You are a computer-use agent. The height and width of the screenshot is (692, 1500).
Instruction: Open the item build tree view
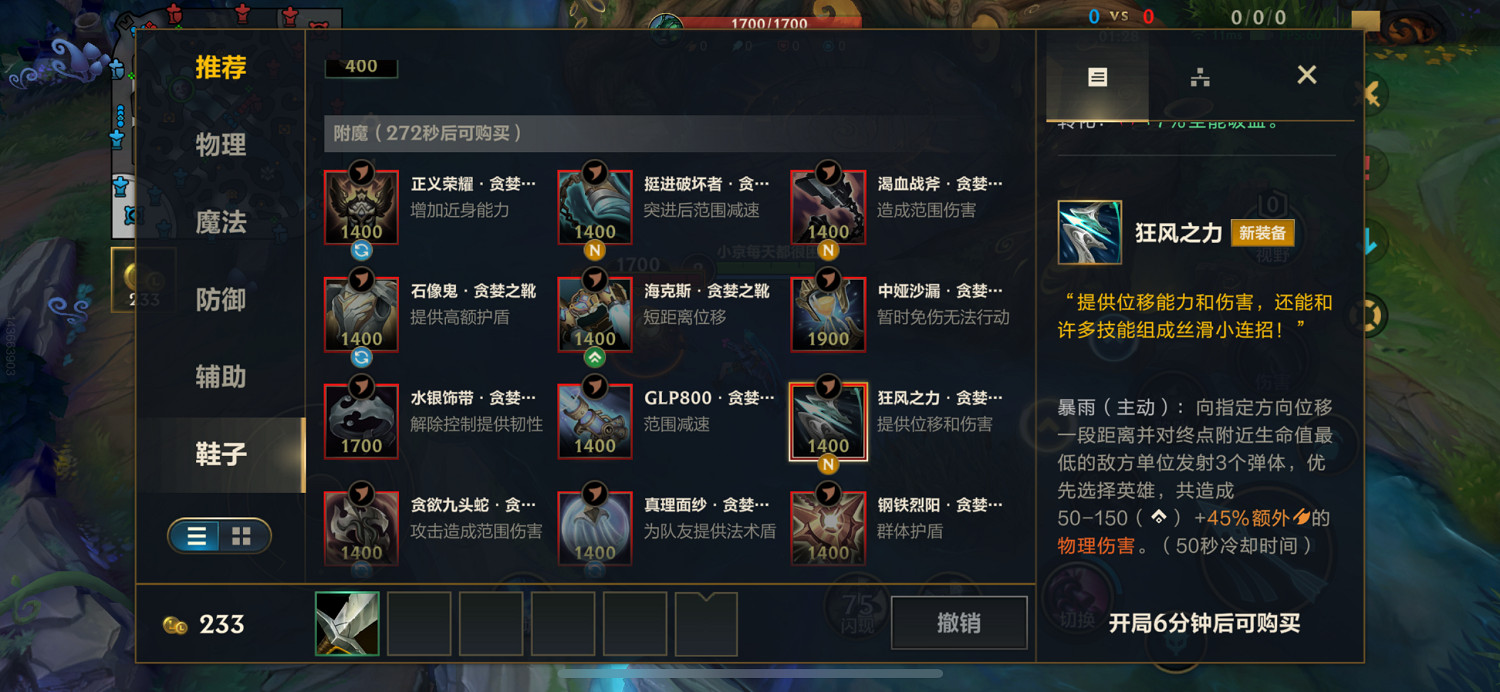[x=1200, y=77]
